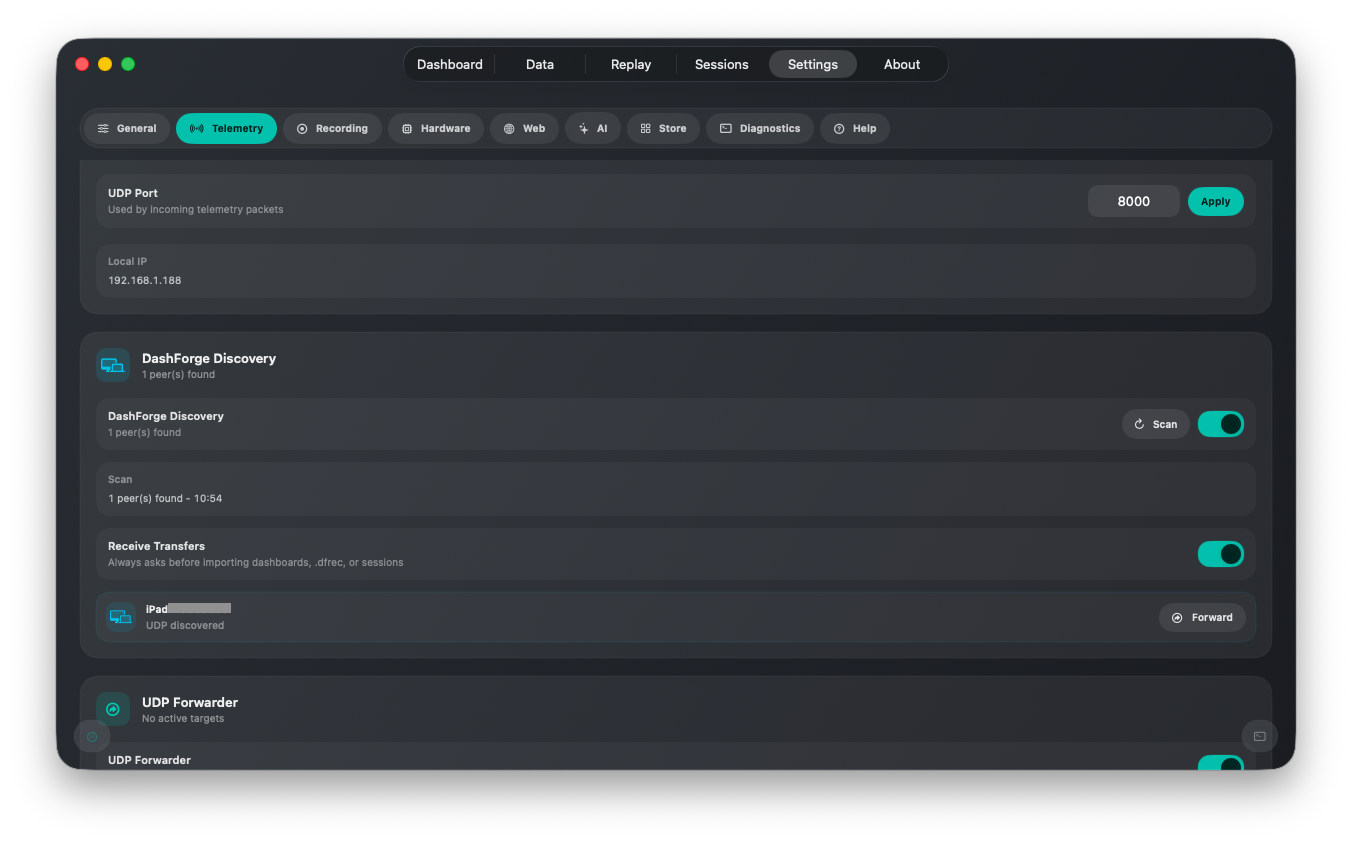Open Web settings section
Image resolution: width=1352 pixels, height=844 pixels.
click(524, 128)
